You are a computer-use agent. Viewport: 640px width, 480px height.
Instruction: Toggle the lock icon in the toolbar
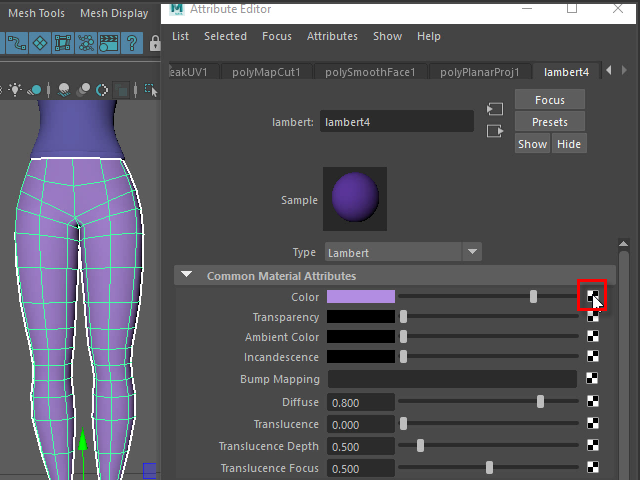tap(155, 44)
